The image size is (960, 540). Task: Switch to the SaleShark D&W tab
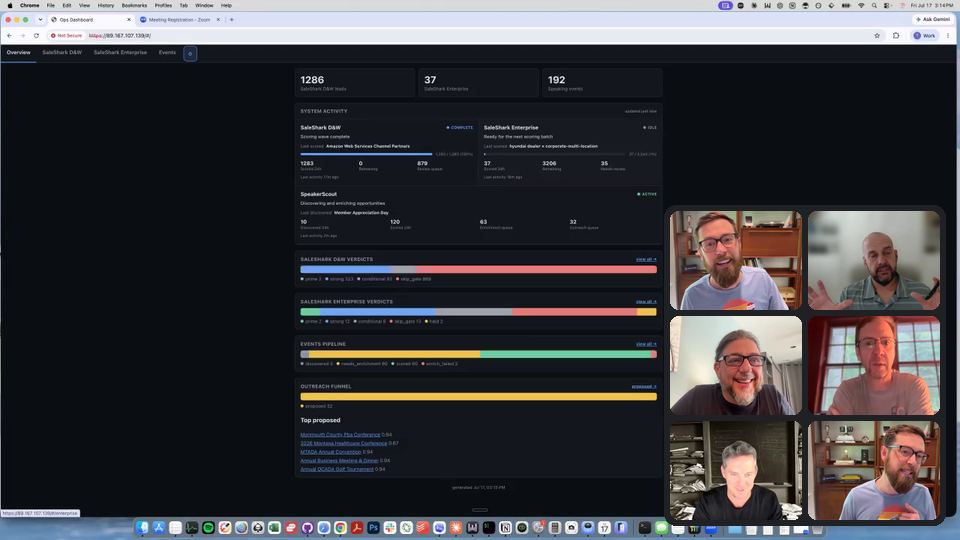click(62, 53)
